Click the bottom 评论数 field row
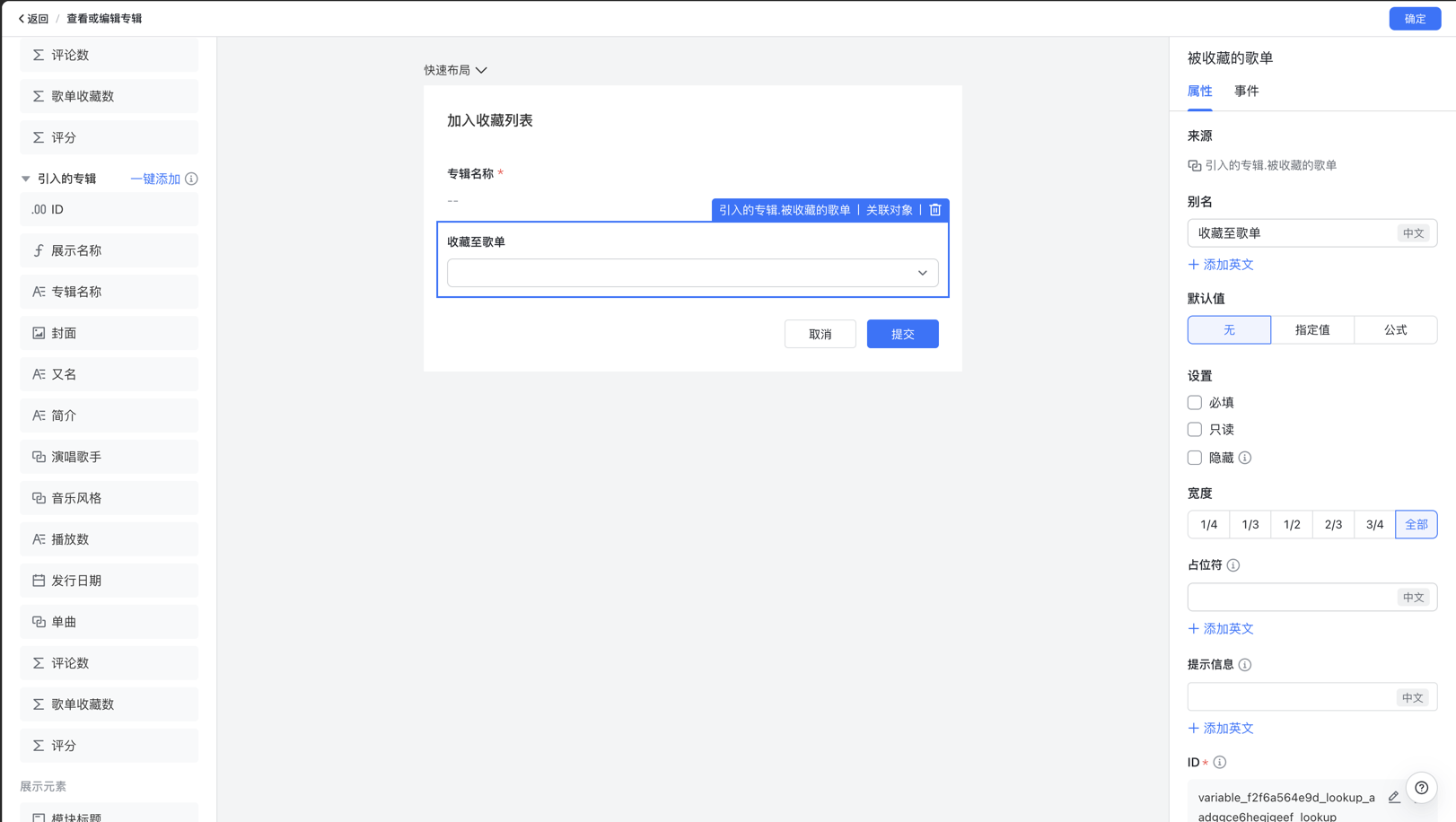Image resolution: width=1456 pixels, height=822 pixels. (x=110, y=663)
